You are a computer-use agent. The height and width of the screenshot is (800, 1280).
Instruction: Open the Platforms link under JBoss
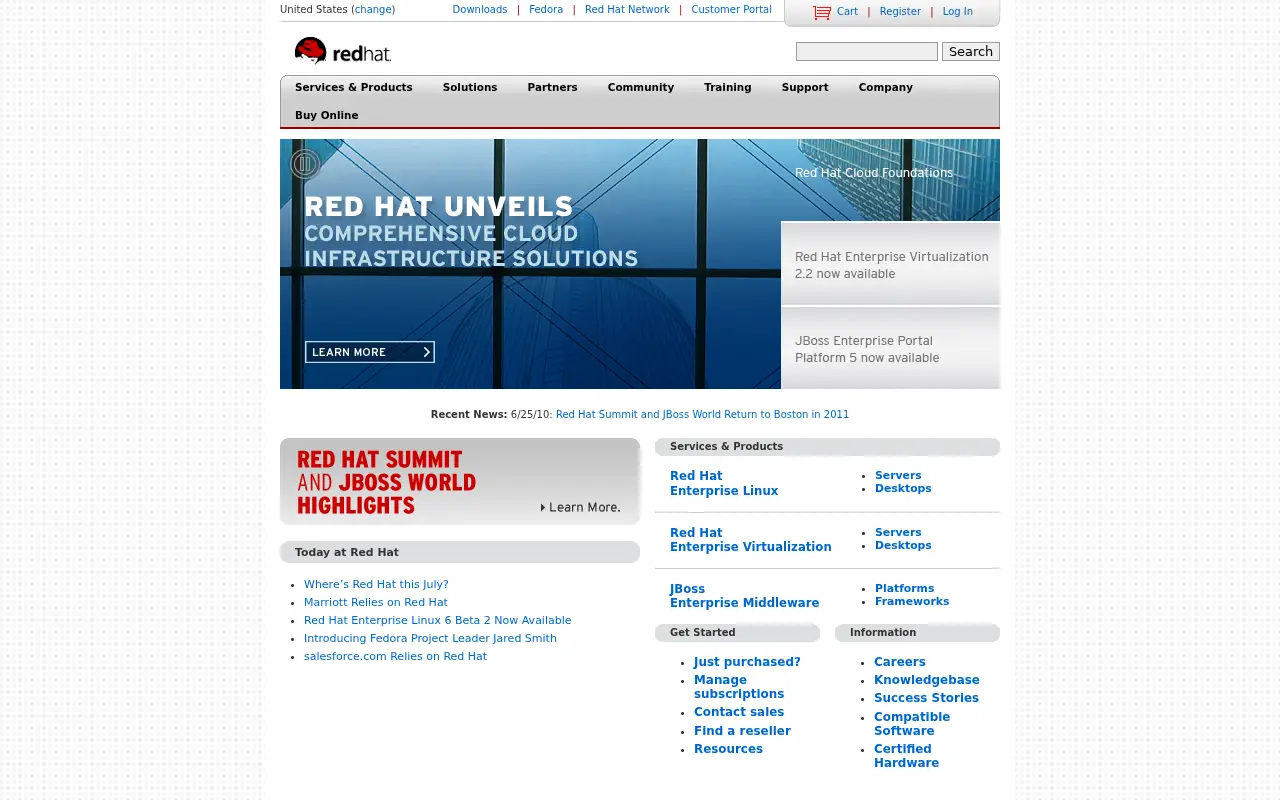tap(904, 589)
